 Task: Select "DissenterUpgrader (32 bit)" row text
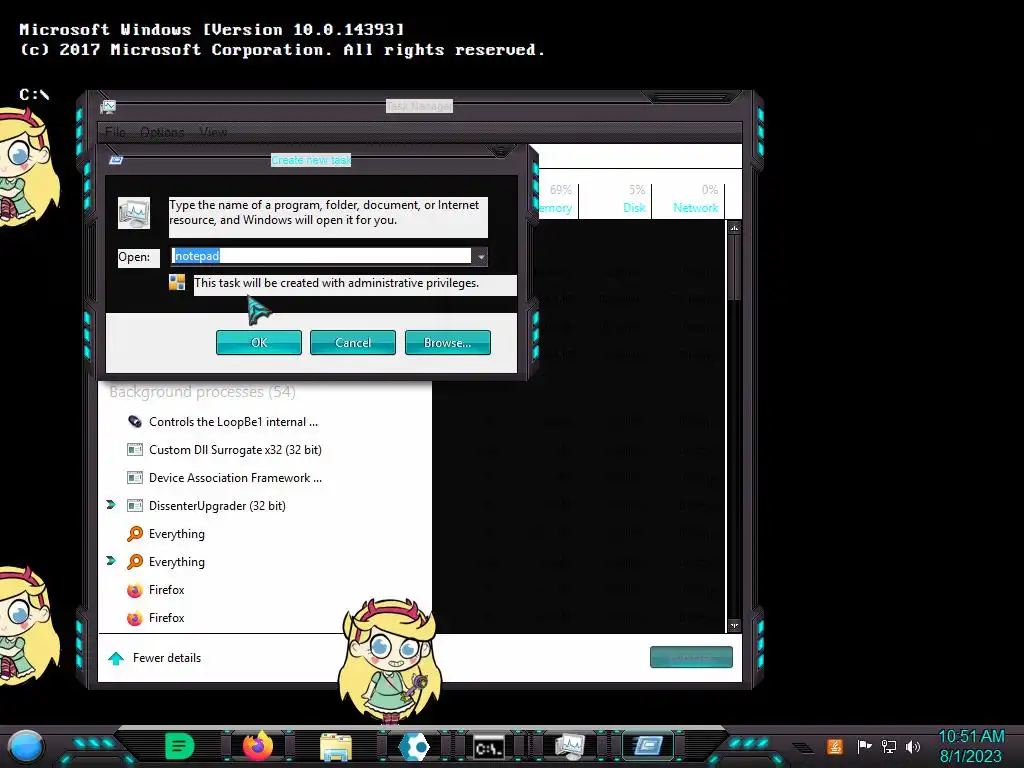click(x=217, y=506)
